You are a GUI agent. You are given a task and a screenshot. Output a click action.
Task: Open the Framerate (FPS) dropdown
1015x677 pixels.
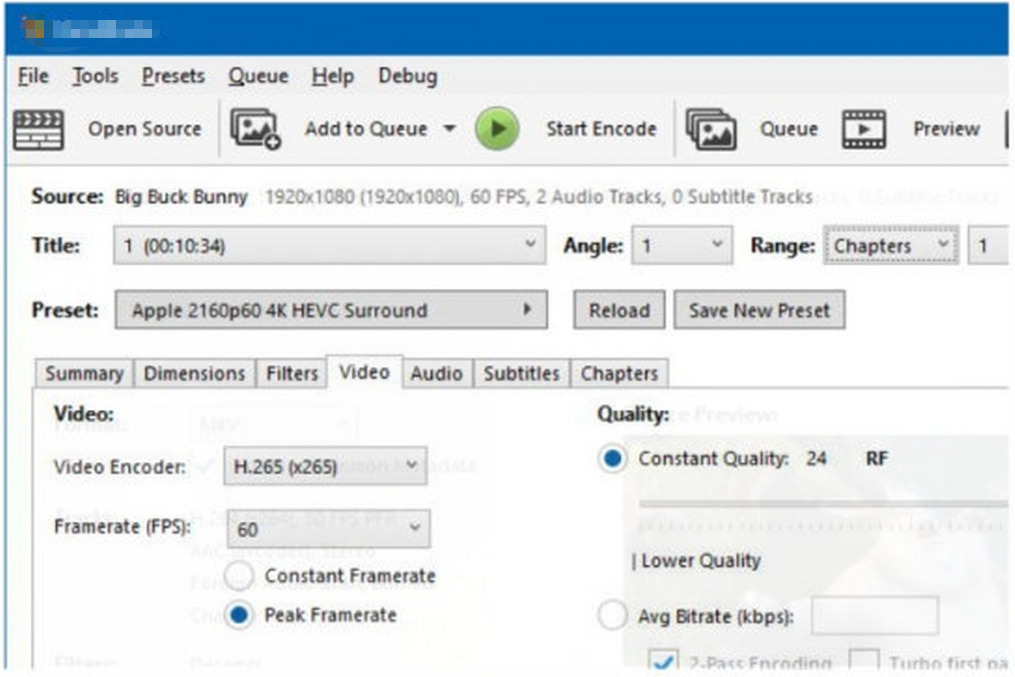(328, 528)
